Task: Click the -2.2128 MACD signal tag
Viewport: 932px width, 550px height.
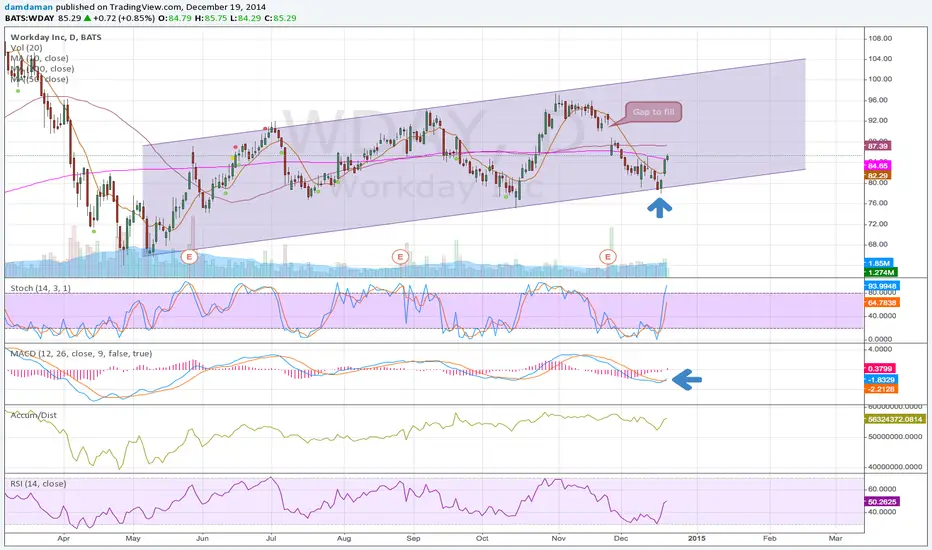Action: point(881,389)
